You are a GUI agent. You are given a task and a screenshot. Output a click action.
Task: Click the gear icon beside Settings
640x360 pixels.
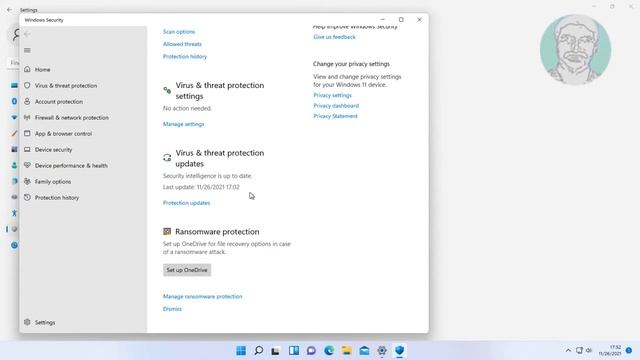coord(27,322)
